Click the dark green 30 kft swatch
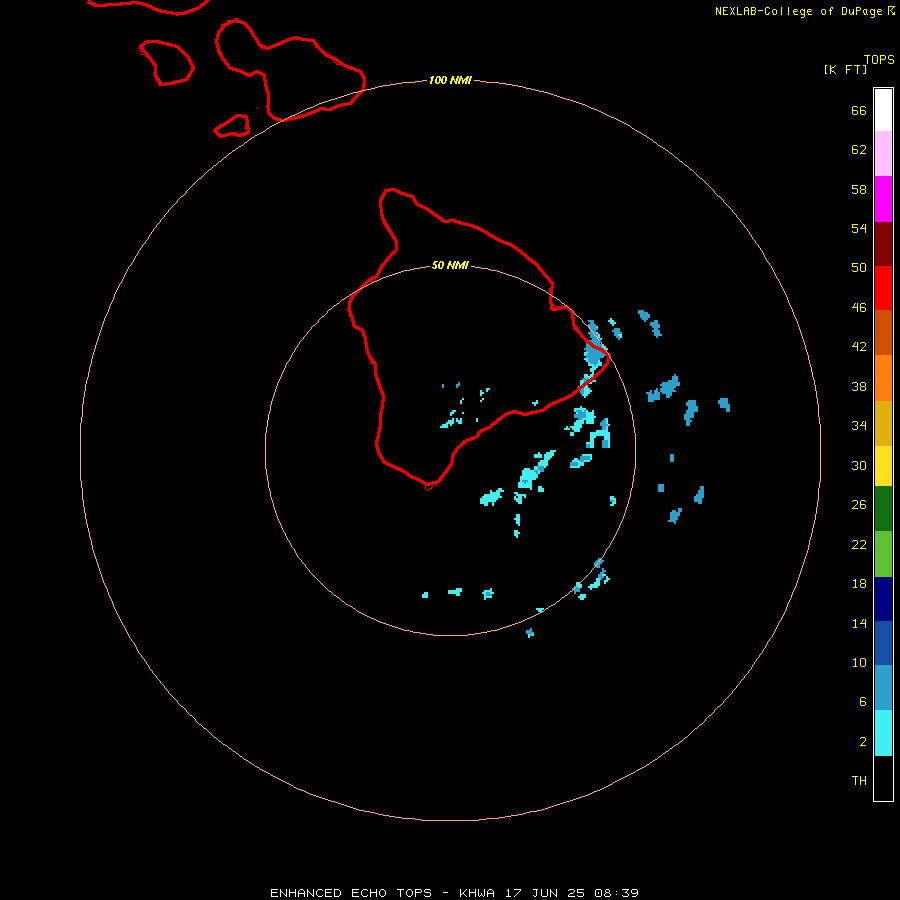This screenshot has width=900, height=900. pyautogui.click(x=883, y=509)
